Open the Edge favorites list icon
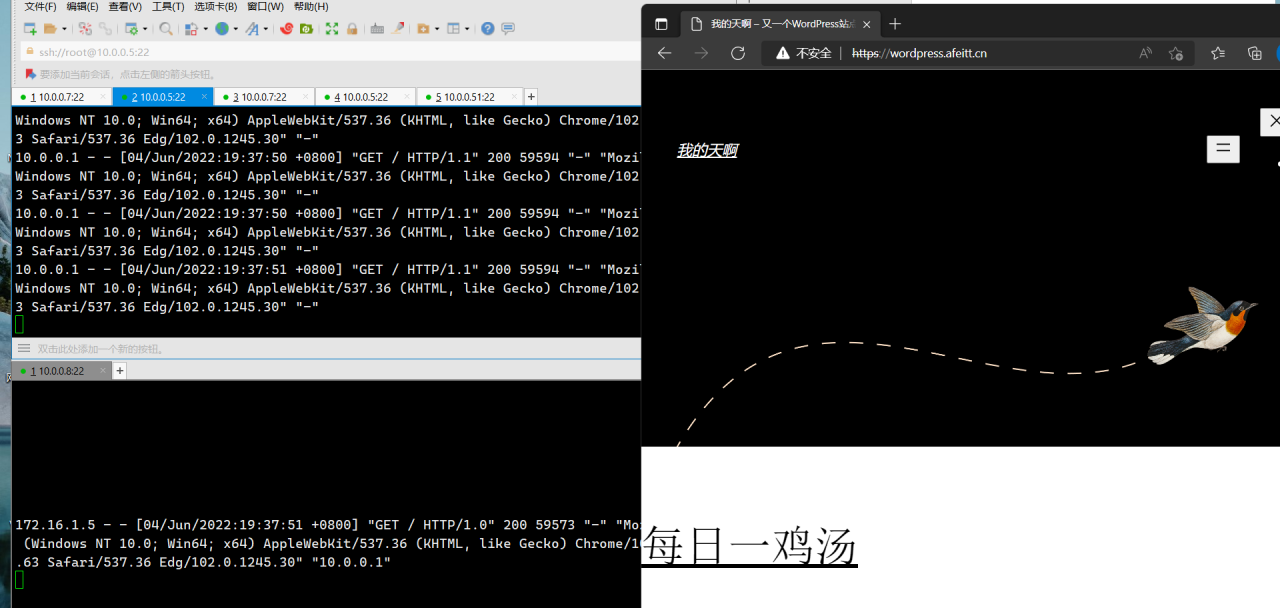The image size is (1280, 608). pos(1217,53)
